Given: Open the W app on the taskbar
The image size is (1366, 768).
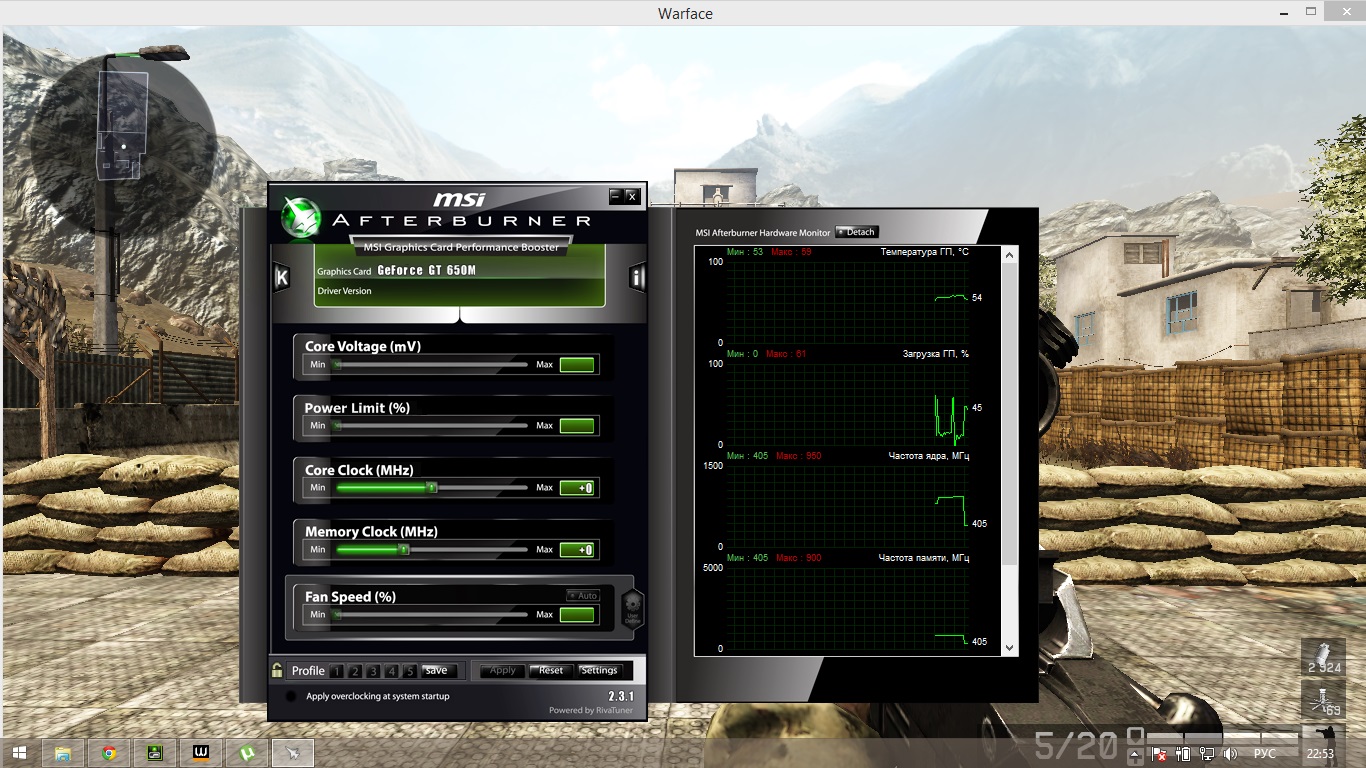Looking at the screenshot, I should 200,753.
